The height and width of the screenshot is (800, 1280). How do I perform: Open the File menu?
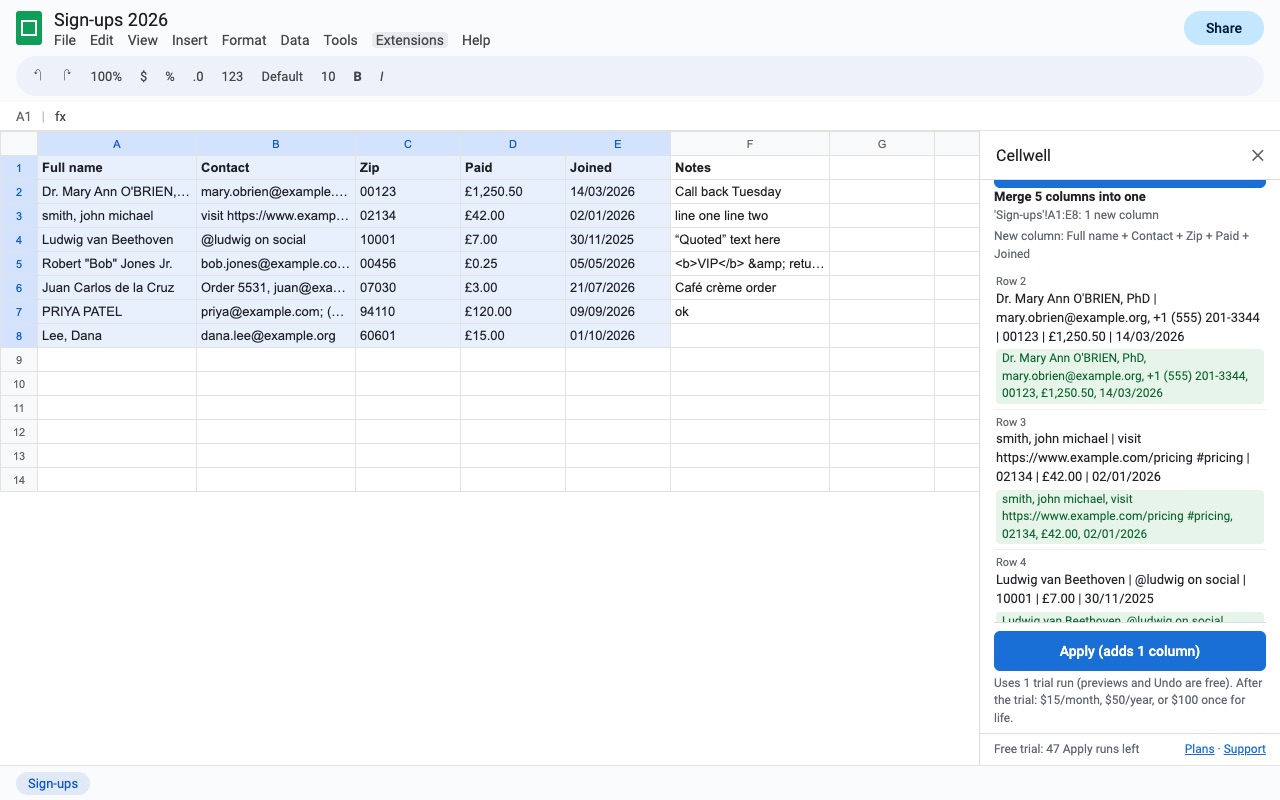pos(65,40)
